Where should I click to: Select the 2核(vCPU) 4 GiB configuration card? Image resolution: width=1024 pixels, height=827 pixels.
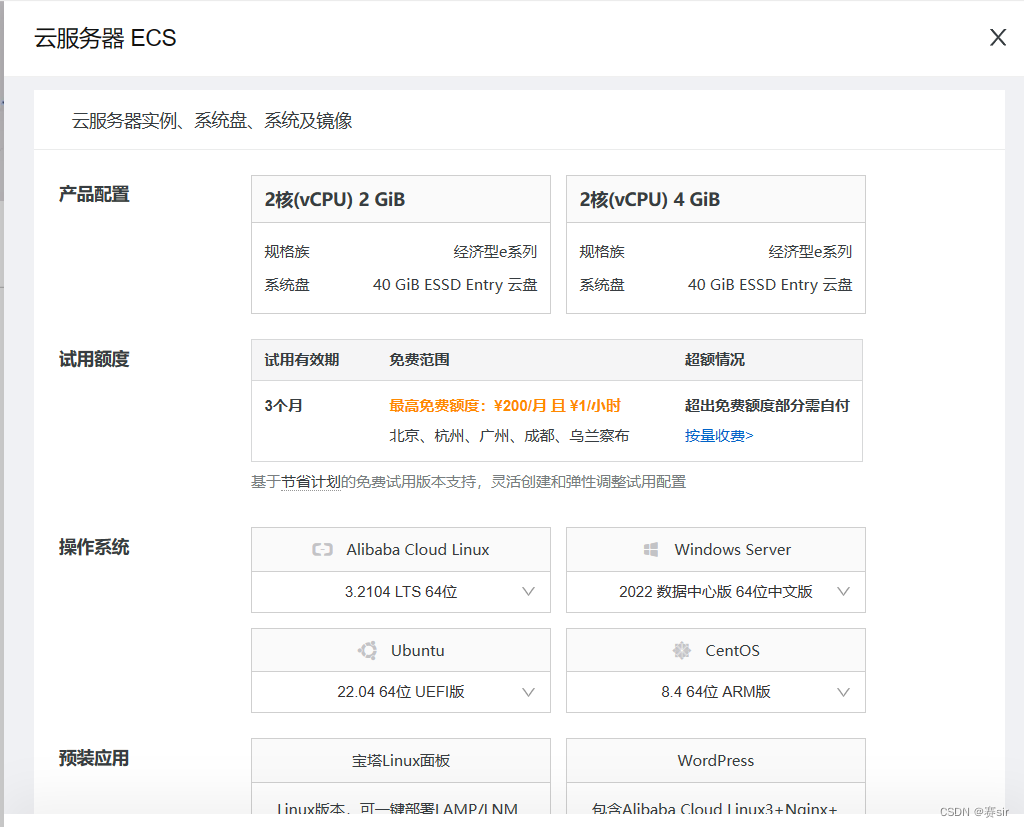click(715, 244)
